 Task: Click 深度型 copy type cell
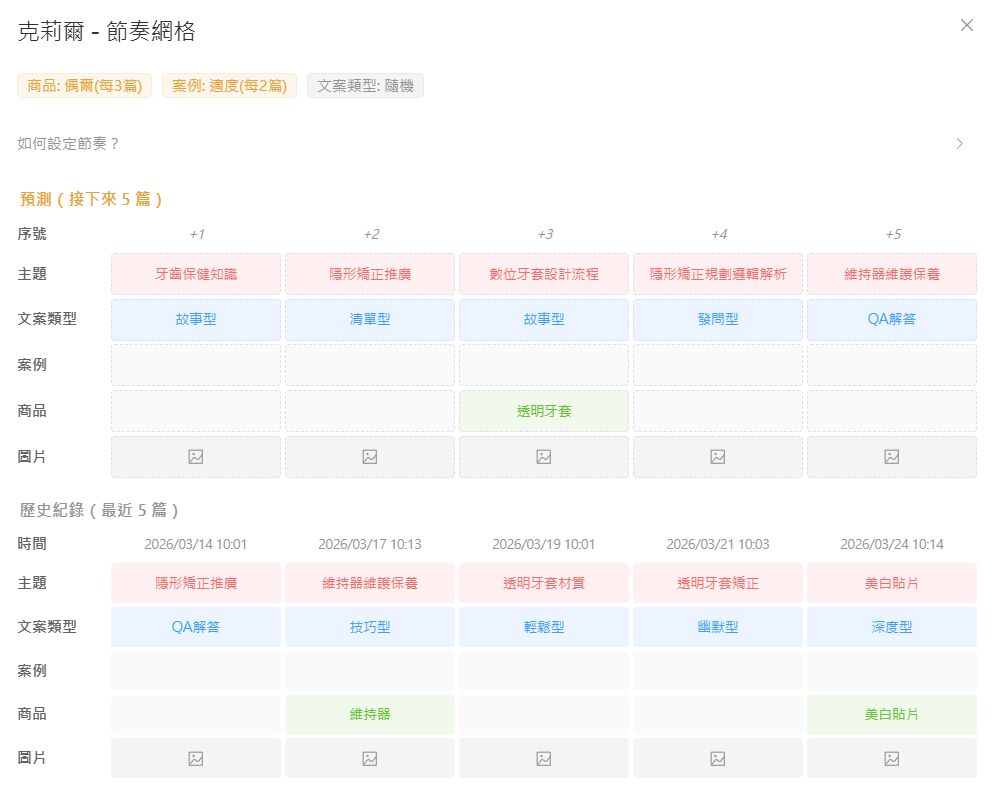(x=892, y=627)
